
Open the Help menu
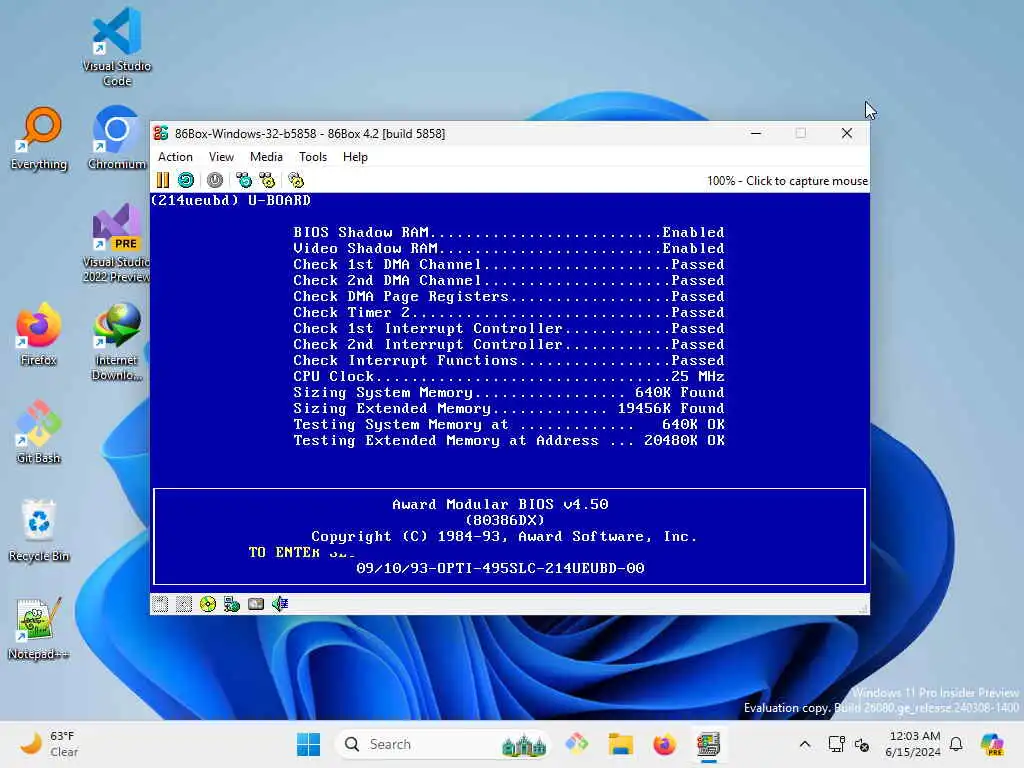pos(355,157)
